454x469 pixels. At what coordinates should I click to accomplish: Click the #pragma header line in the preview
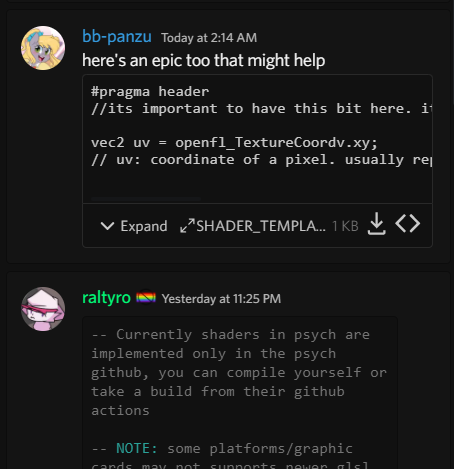[x=150, y=91]
